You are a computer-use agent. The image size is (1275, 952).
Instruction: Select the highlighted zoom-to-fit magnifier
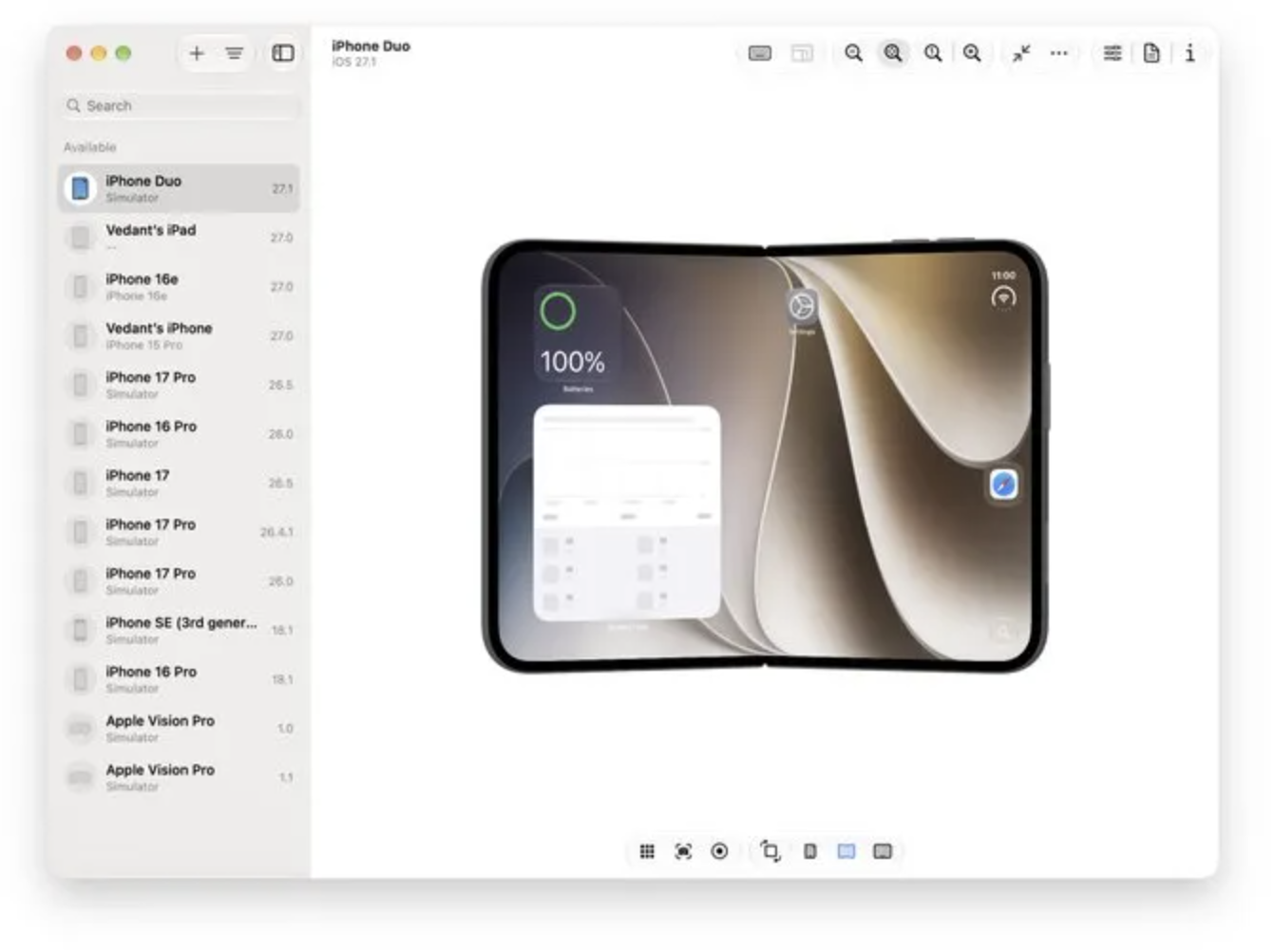pos(893,53)
